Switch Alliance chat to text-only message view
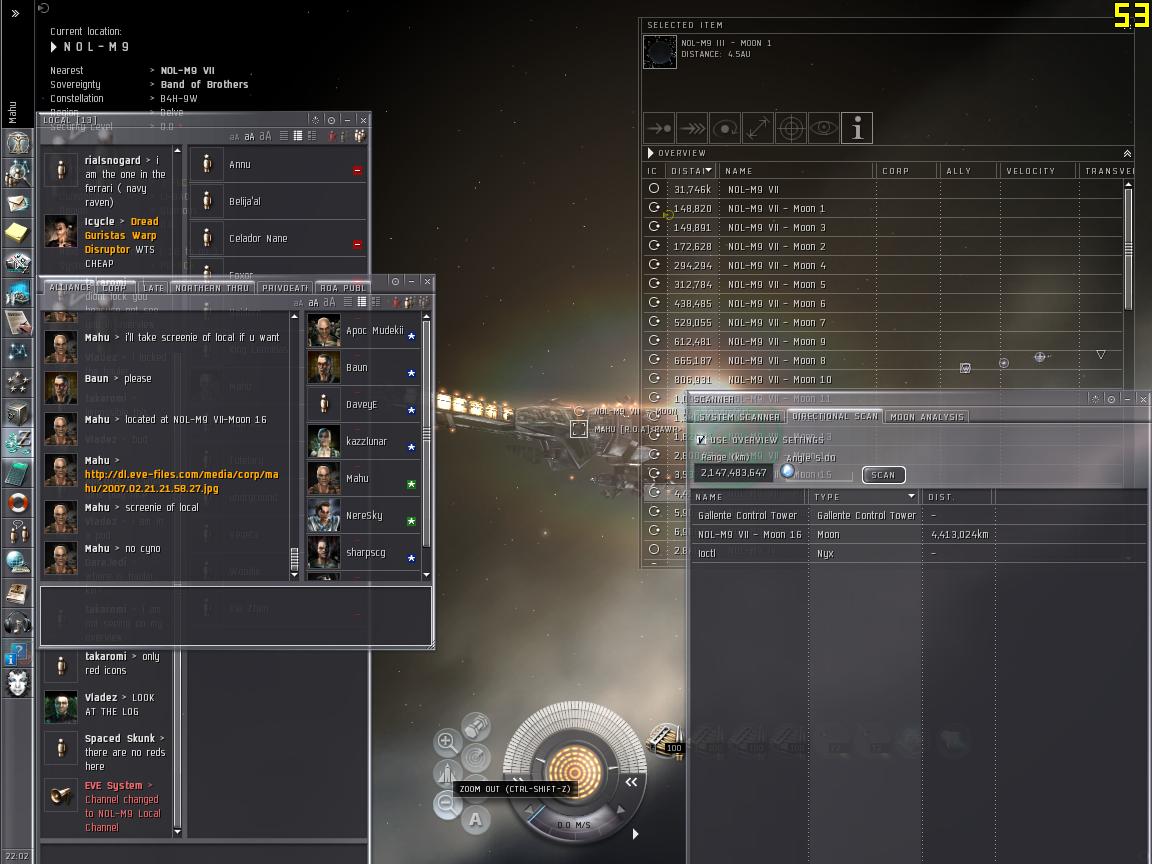Image resolution: width=1152 pixels, height=864 pixels. (x=348, y=302)
